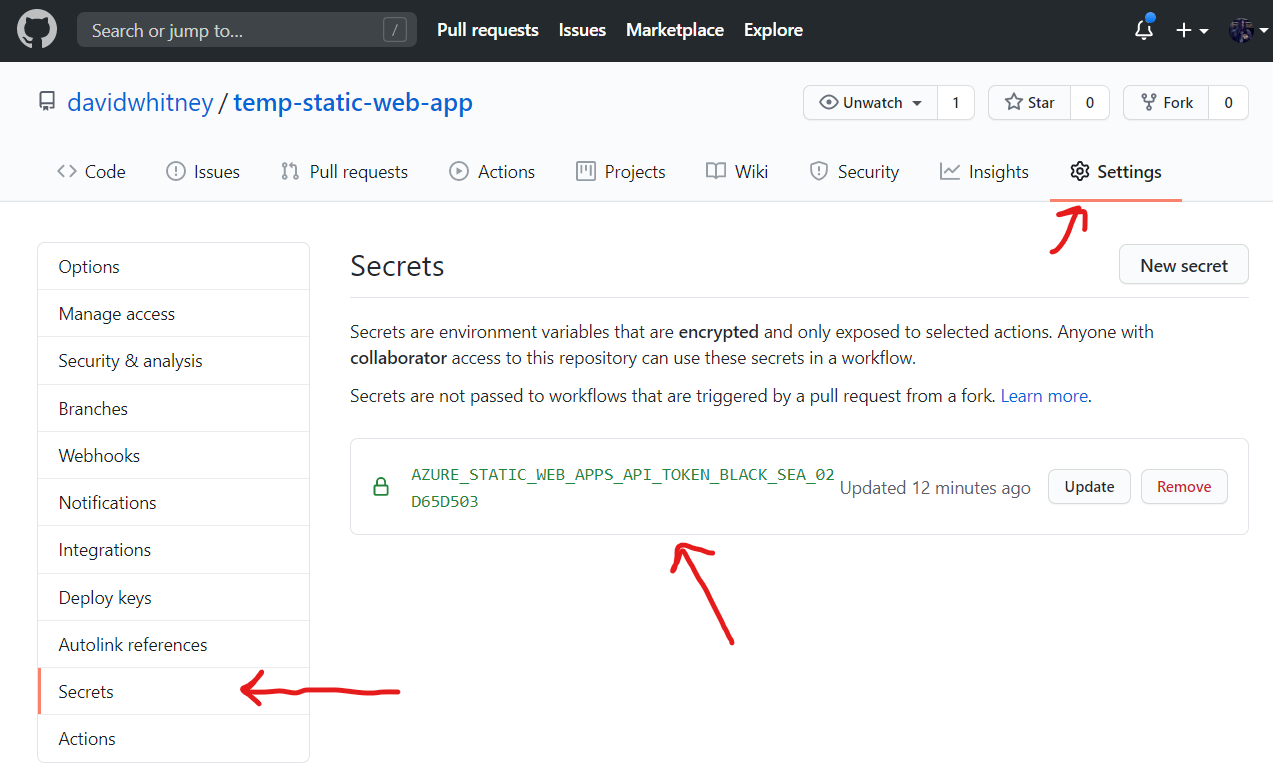The image size is (1273, 773).
Task: Switch to the Wiki tab
Action: click(x=737, y=172)
